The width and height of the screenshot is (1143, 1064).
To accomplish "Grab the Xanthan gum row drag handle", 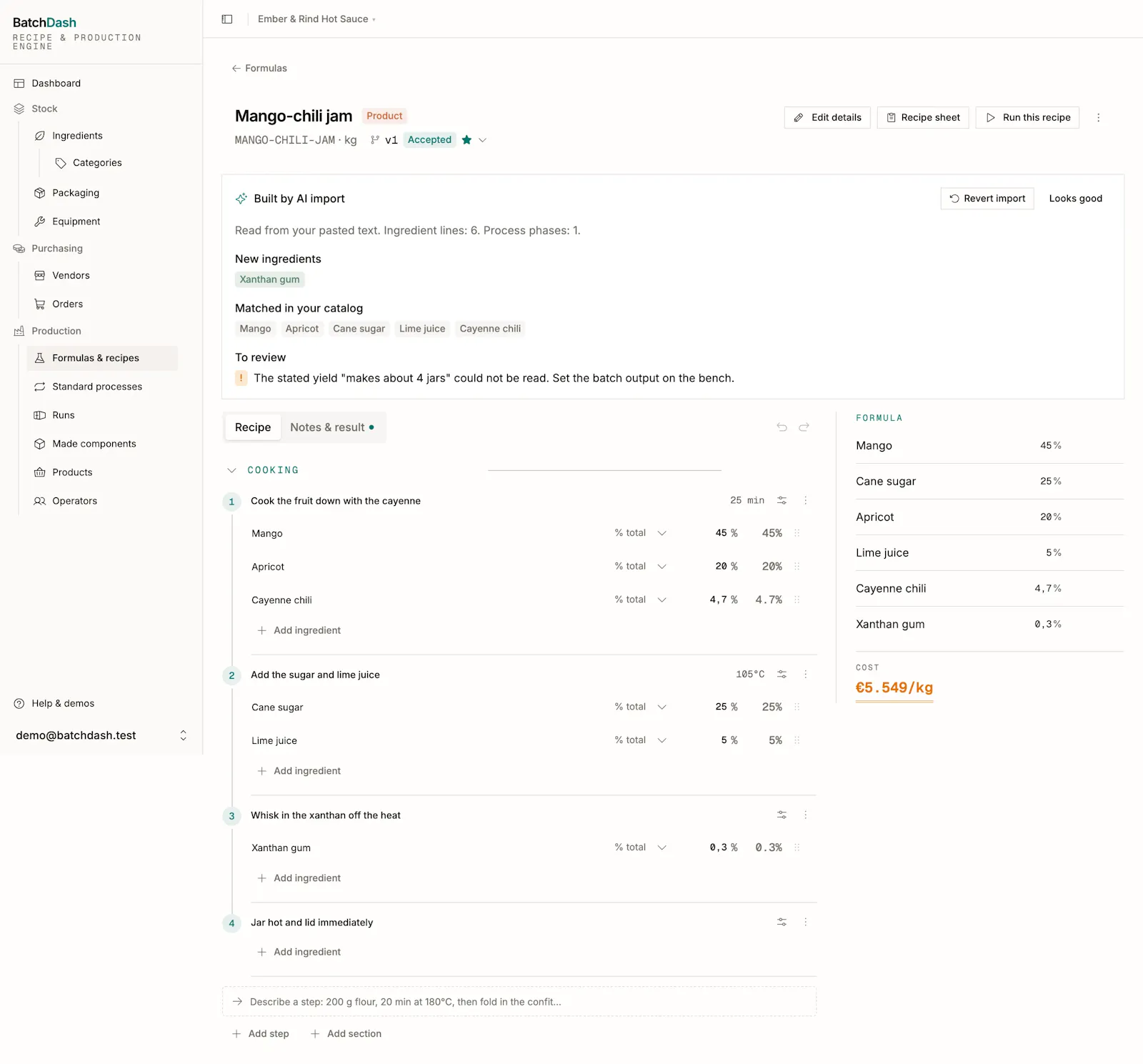I will (x=797, y=847).
